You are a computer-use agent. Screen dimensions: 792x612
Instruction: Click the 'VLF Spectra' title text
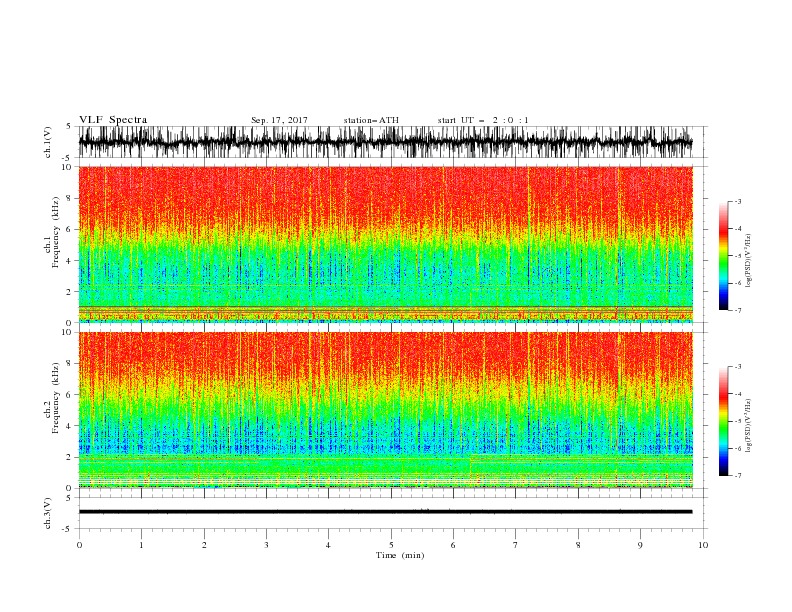[x=113, y=120]
